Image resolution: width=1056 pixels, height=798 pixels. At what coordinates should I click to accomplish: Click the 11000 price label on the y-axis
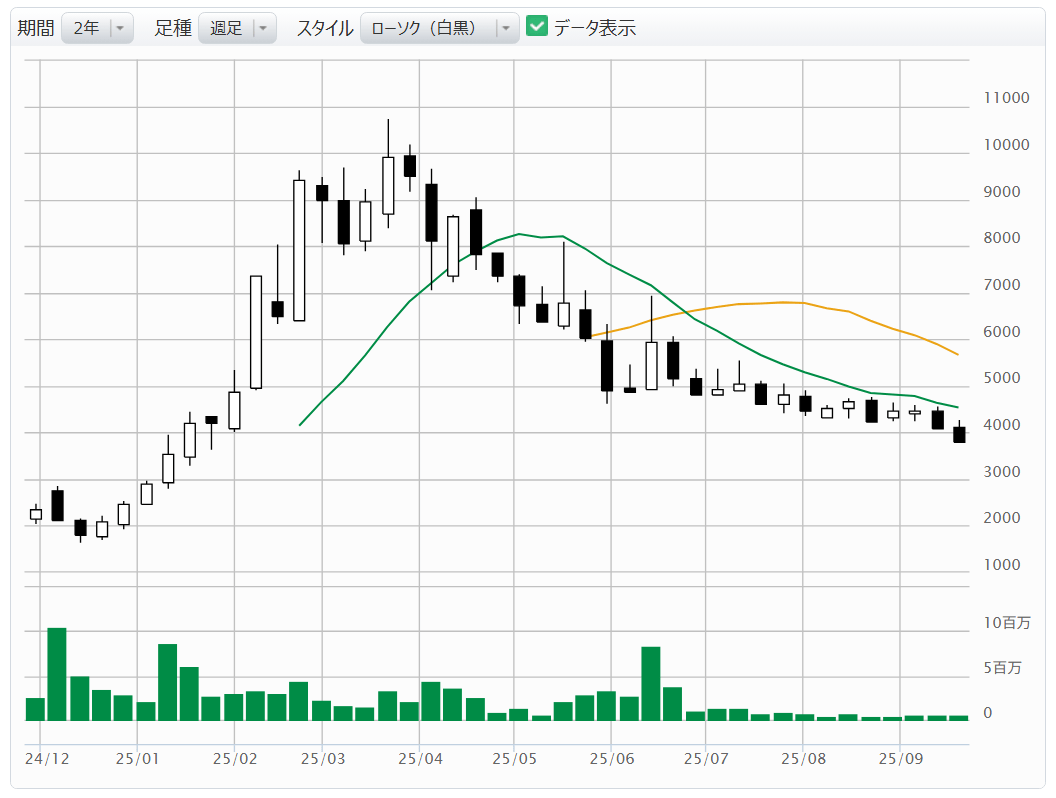(x=1006, y=98)
